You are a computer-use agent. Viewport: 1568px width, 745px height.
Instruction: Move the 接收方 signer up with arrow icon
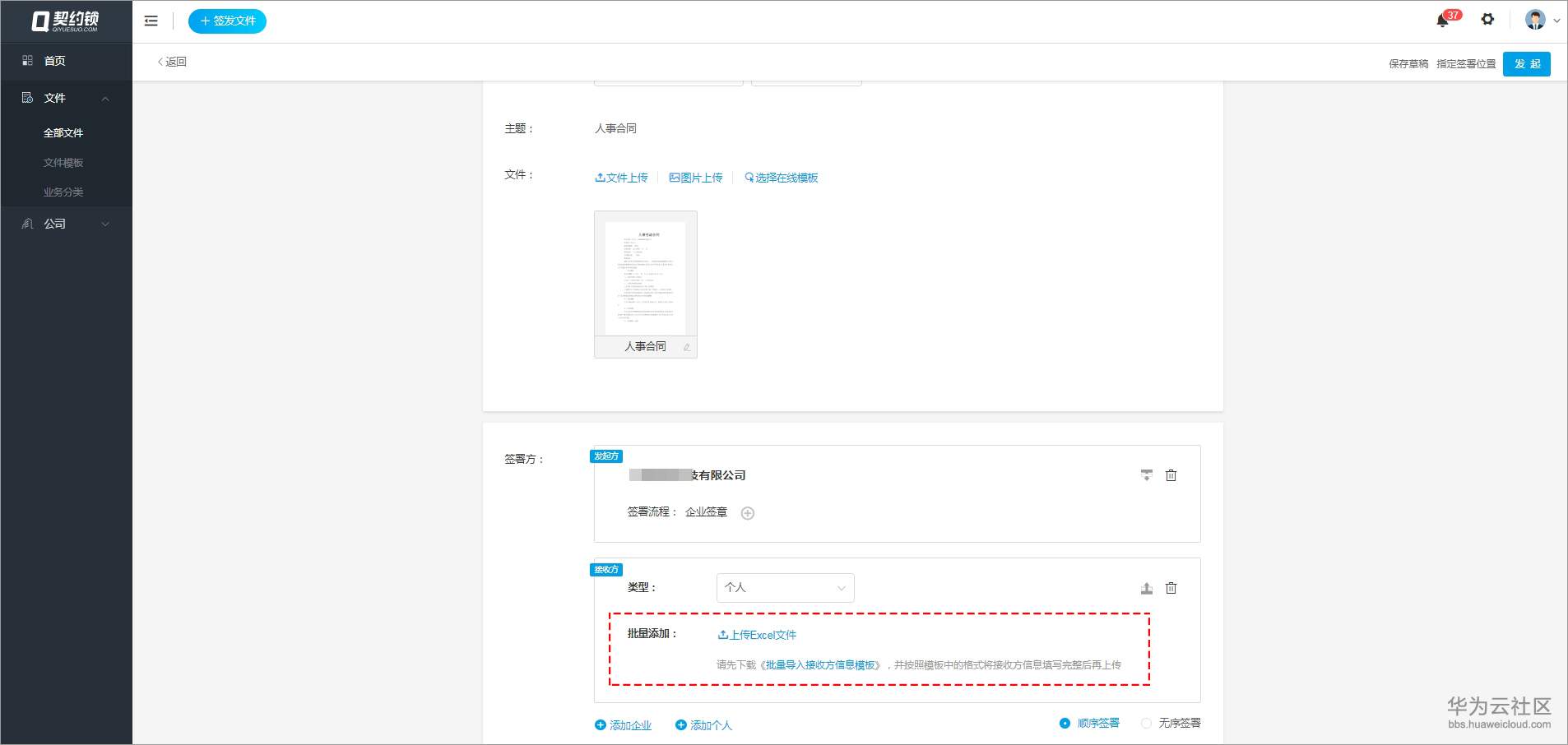tap(1147, 588)
